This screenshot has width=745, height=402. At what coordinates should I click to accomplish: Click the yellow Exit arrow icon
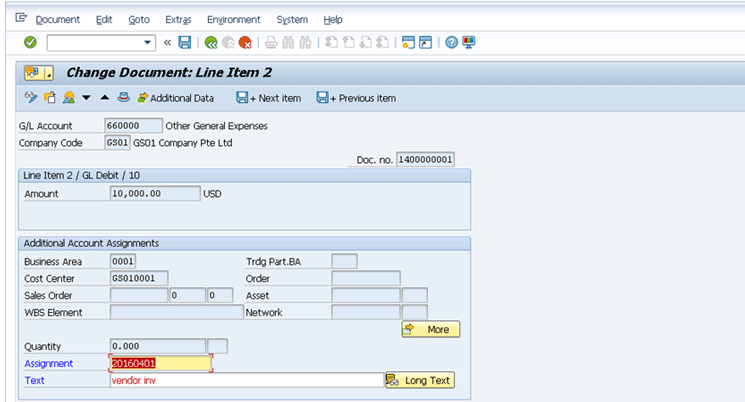click(227, 43)
